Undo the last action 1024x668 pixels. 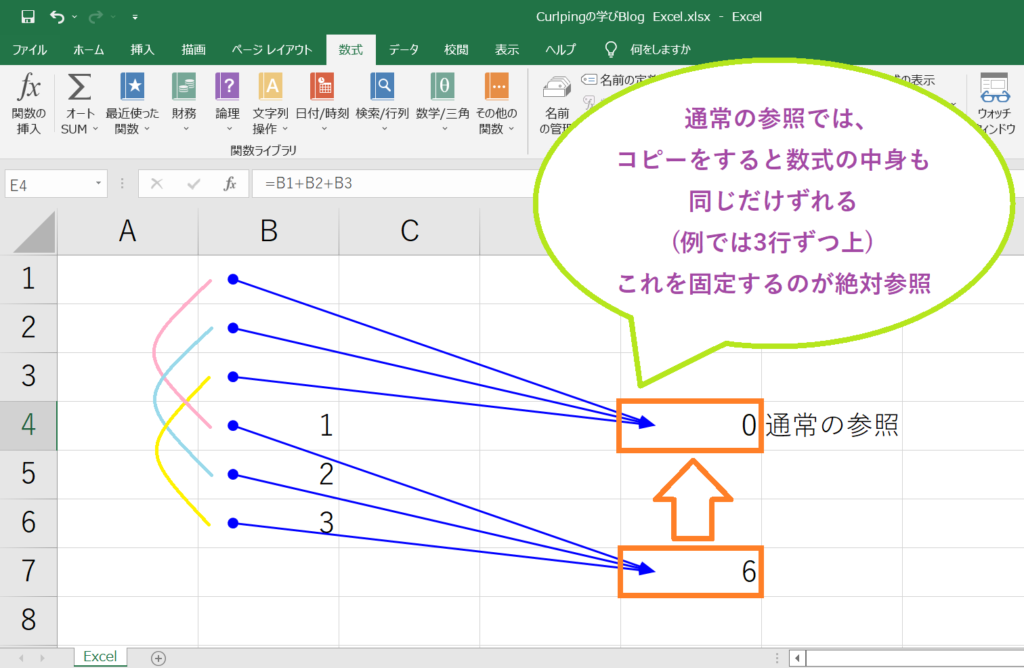coord(57,16)
